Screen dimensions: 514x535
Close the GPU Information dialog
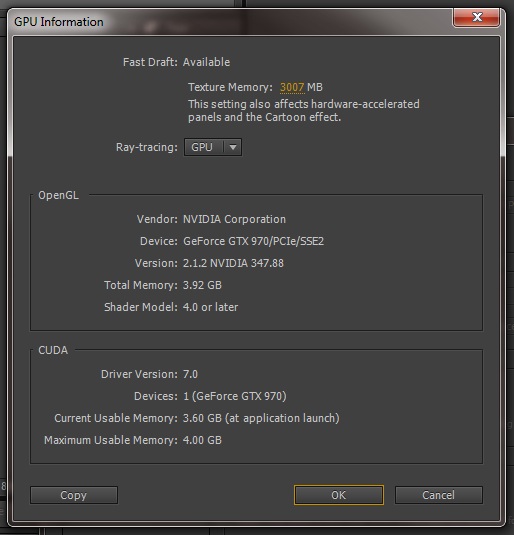point(476,17)
